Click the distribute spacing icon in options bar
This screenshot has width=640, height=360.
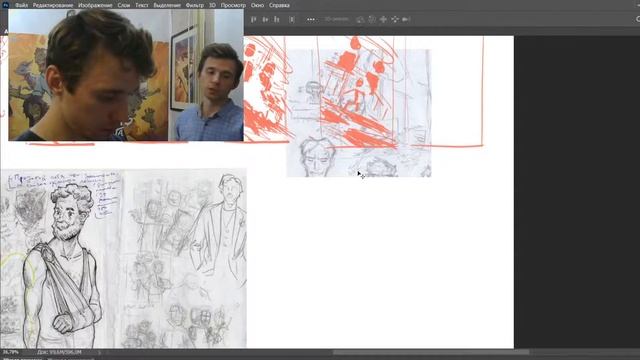coord(291,19)
